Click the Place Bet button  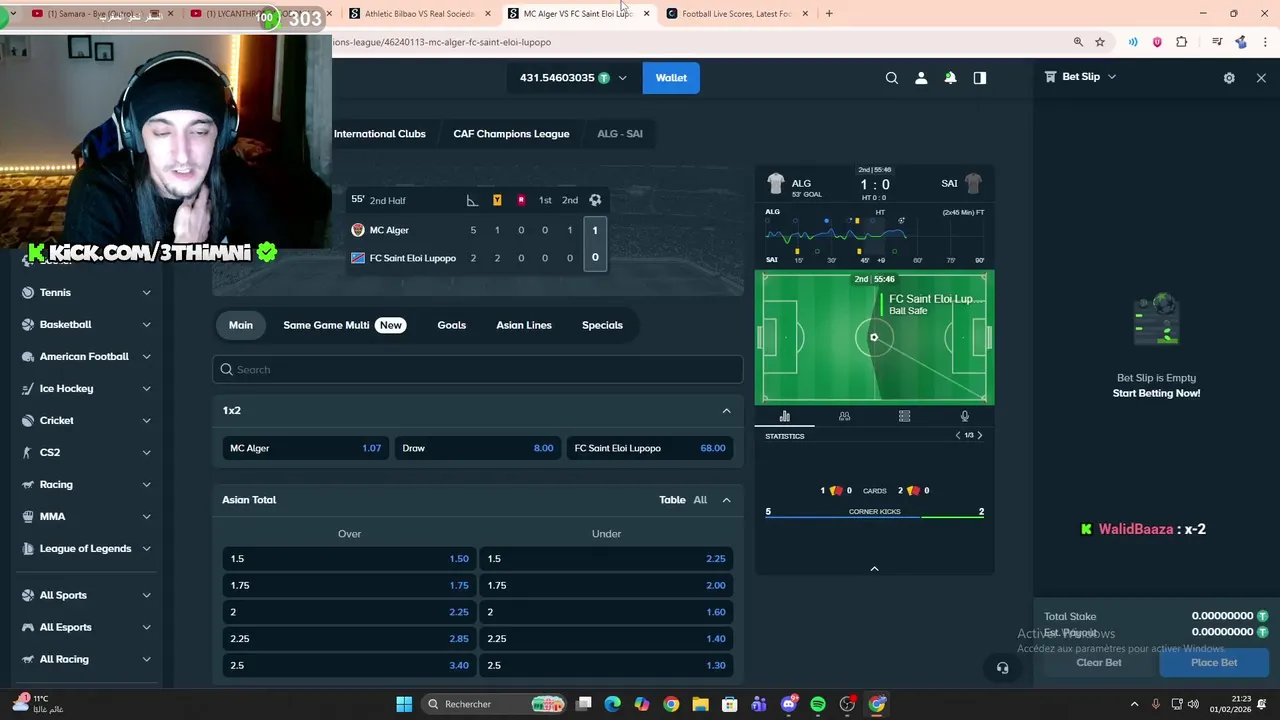click(x=1214, y=663)
